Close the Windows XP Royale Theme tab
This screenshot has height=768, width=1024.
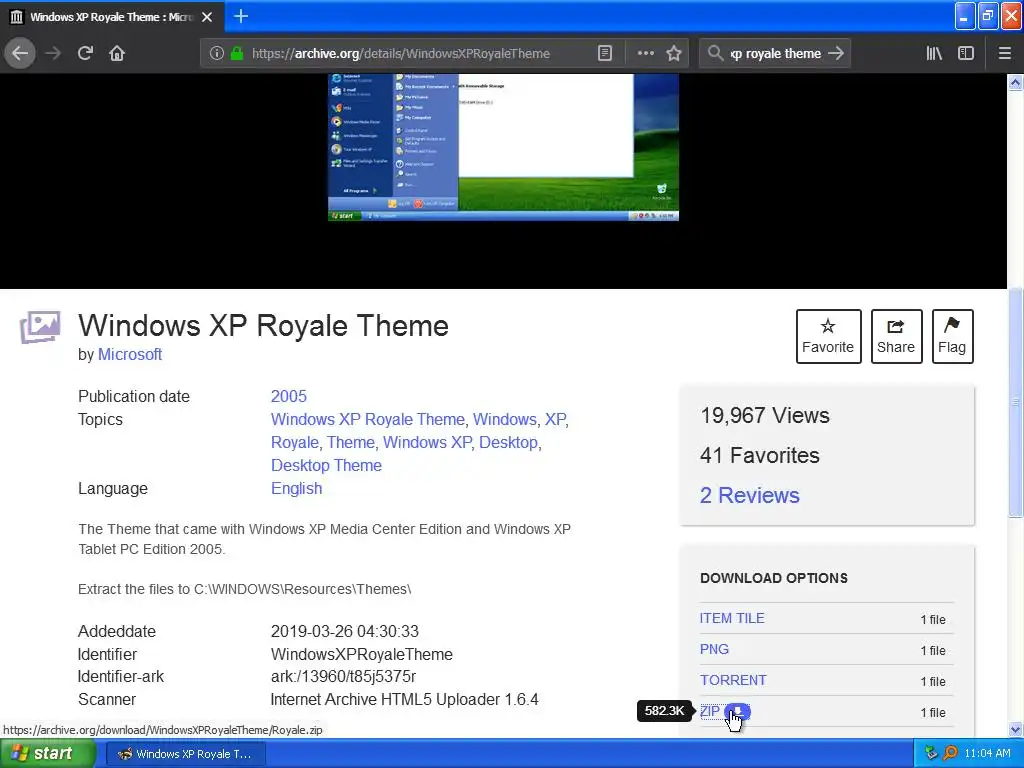point(207,17)
